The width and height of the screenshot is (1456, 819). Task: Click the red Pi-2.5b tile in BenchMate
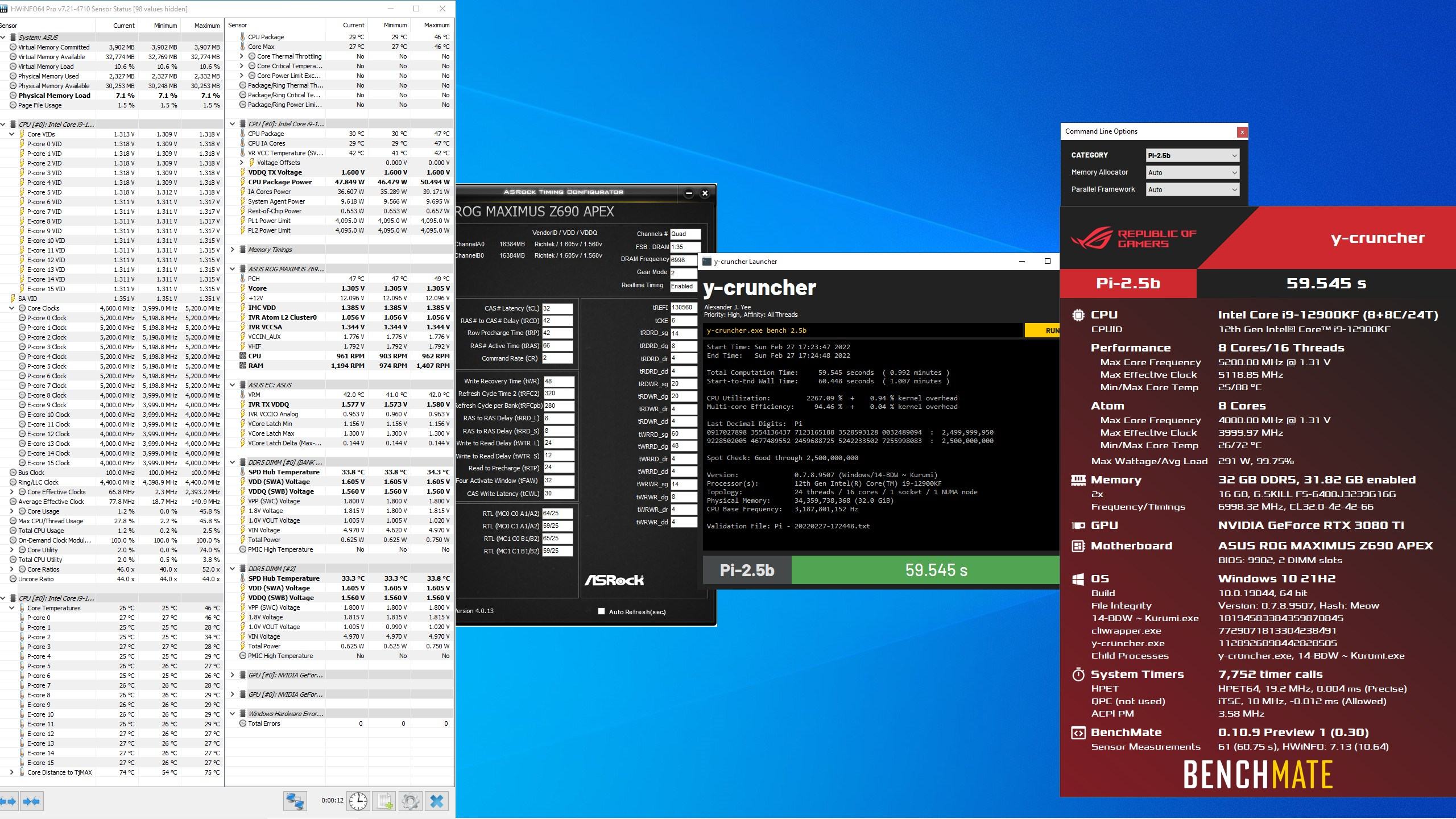click(x=1128, y=283)
